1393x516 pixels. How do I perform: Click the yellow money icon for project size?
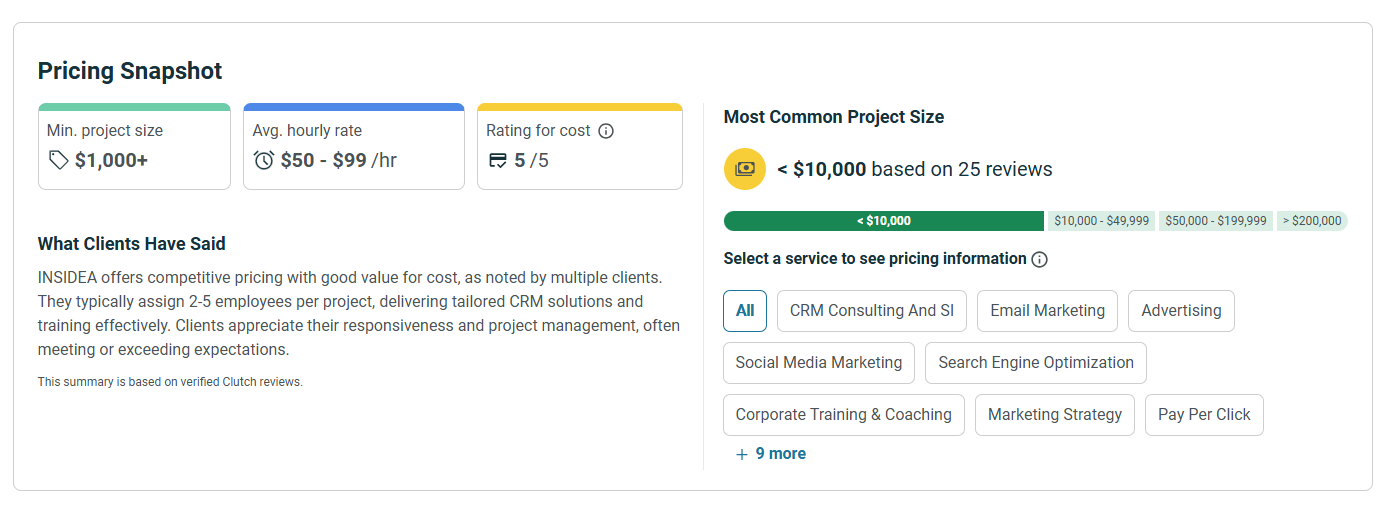point(744,169)
